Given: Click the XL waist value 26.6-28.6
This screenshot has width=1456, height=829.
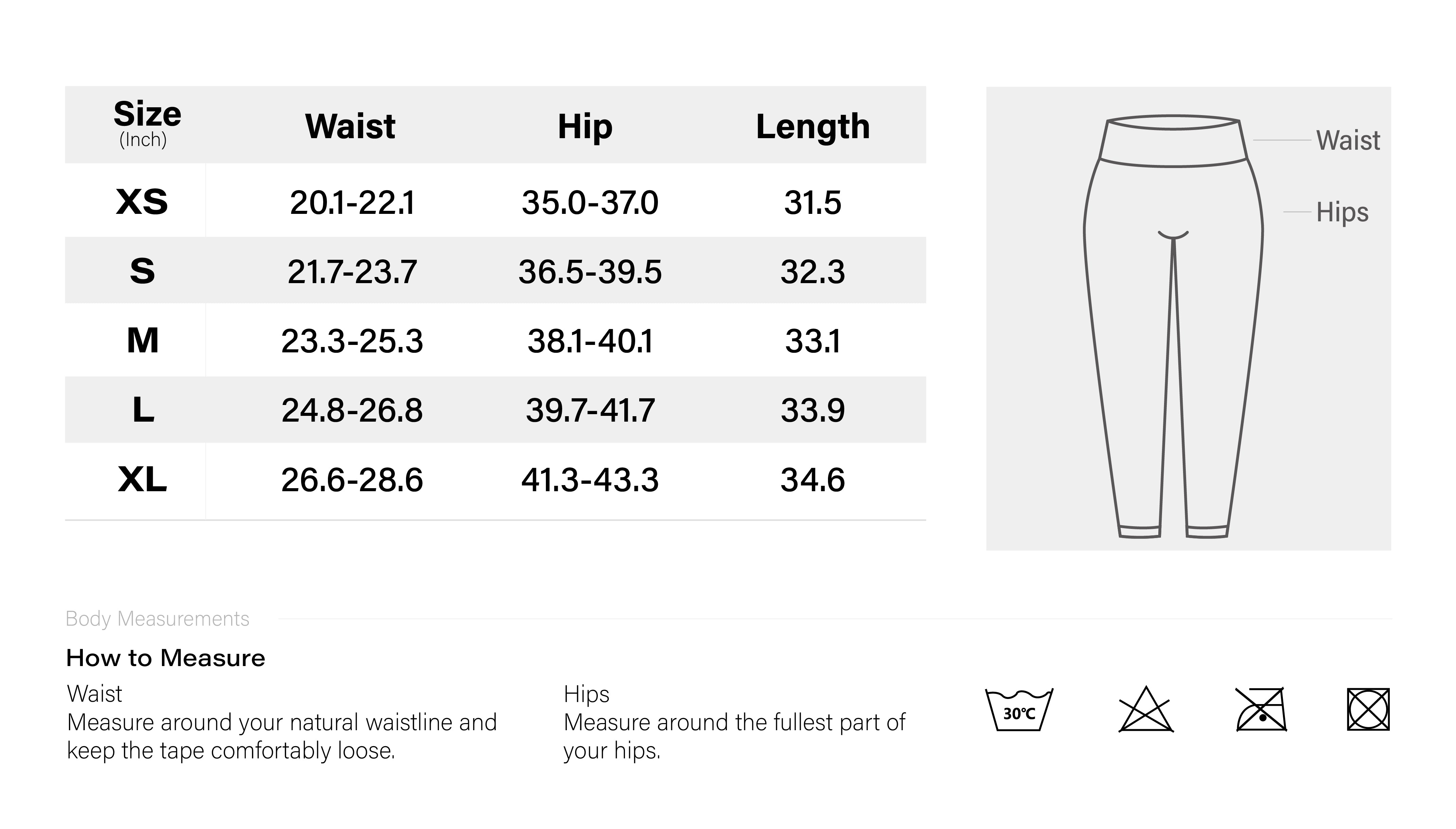Looking at the screenshot, I should coord(352,480).
